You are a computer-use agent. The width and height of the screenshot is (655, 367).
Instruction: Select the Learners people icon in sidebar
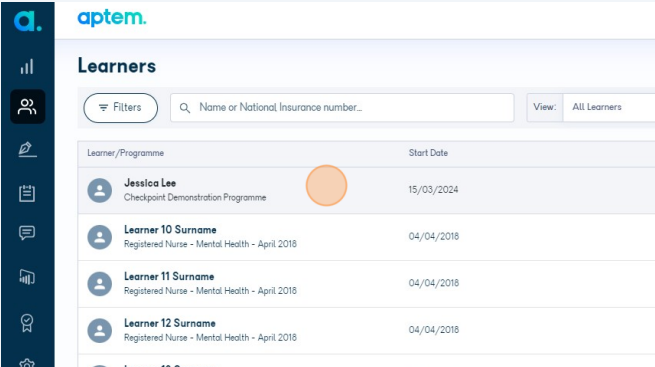[x=27, y=106]
